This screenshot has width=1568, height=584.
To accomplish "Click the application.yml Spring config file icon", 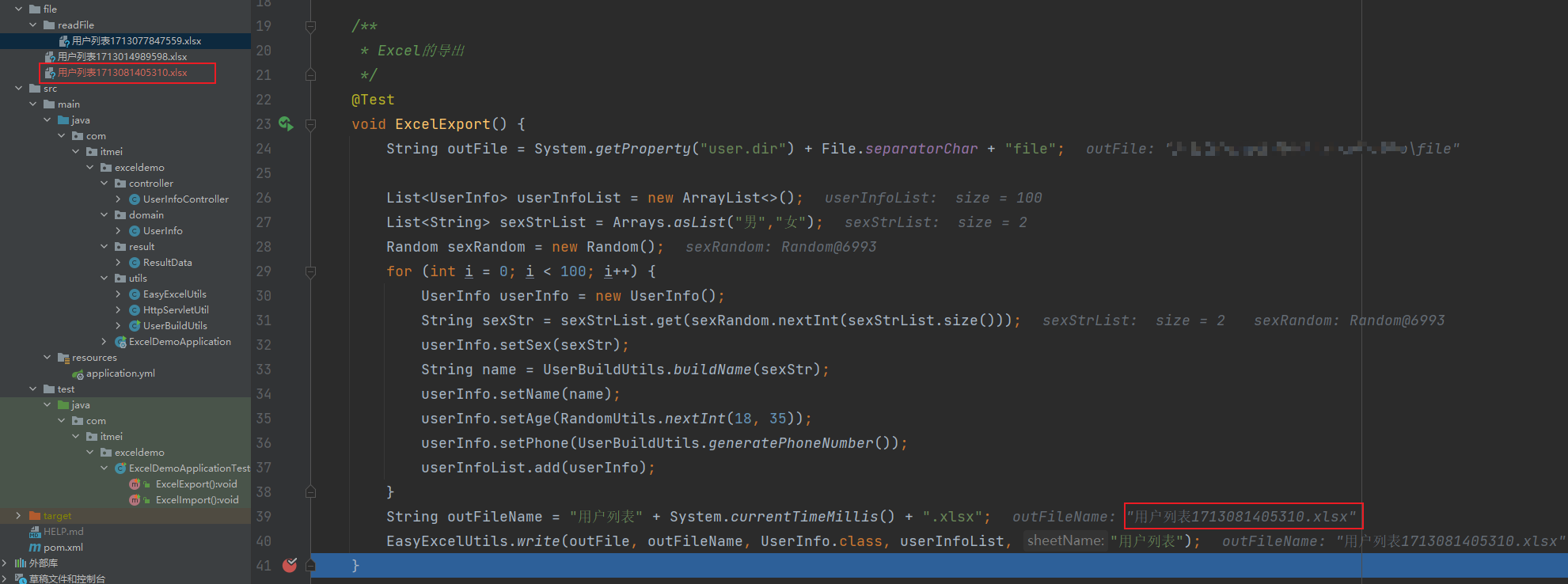I will click(78, 374).
